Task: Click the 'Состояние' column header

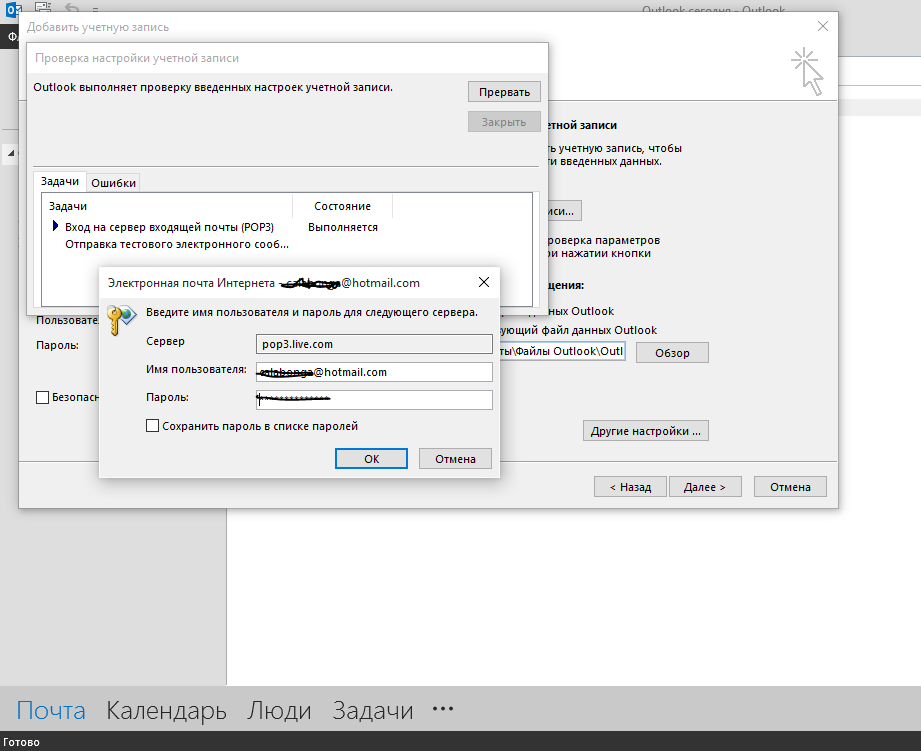Action: pyautogui.click(x=342, y=206)
